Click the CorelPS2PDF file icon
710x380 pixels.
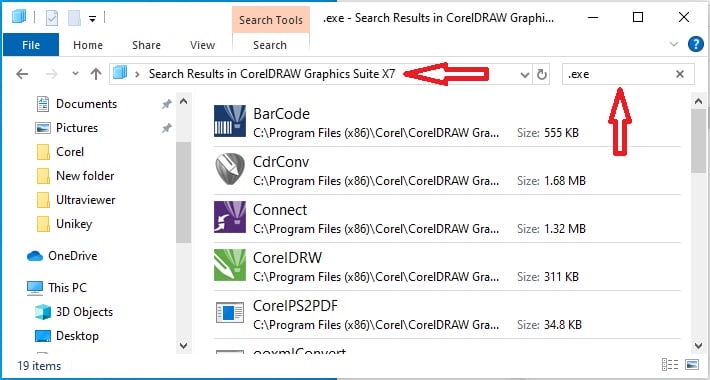[230, 313]
